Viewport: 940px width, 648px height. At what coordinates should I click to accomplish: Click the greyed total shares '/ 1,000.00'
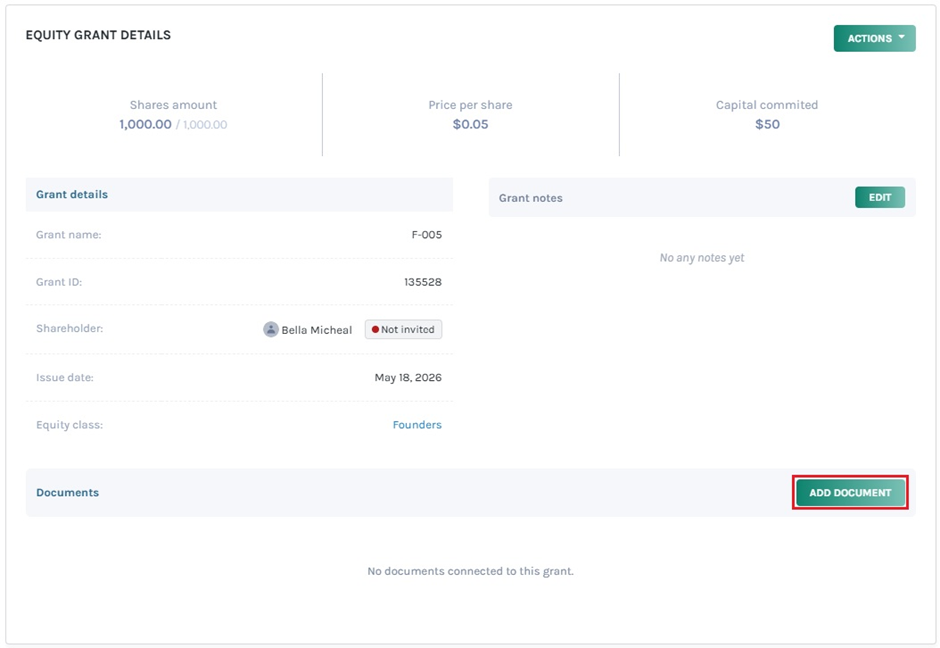tap(201, 125)
